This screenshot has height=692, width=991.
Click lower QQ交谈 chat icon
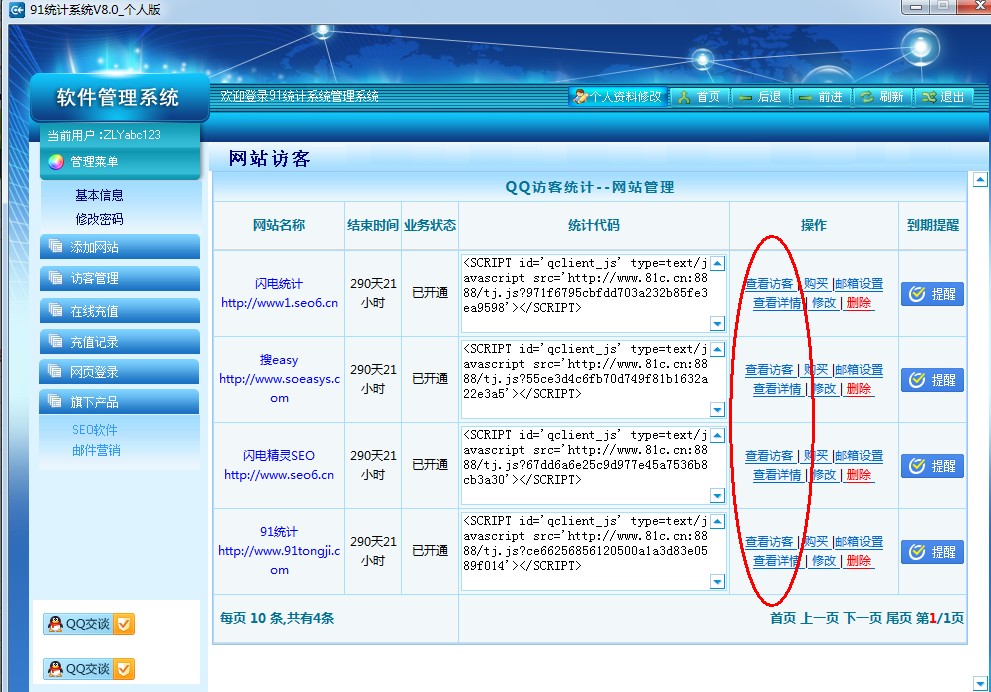coord(89,669)
